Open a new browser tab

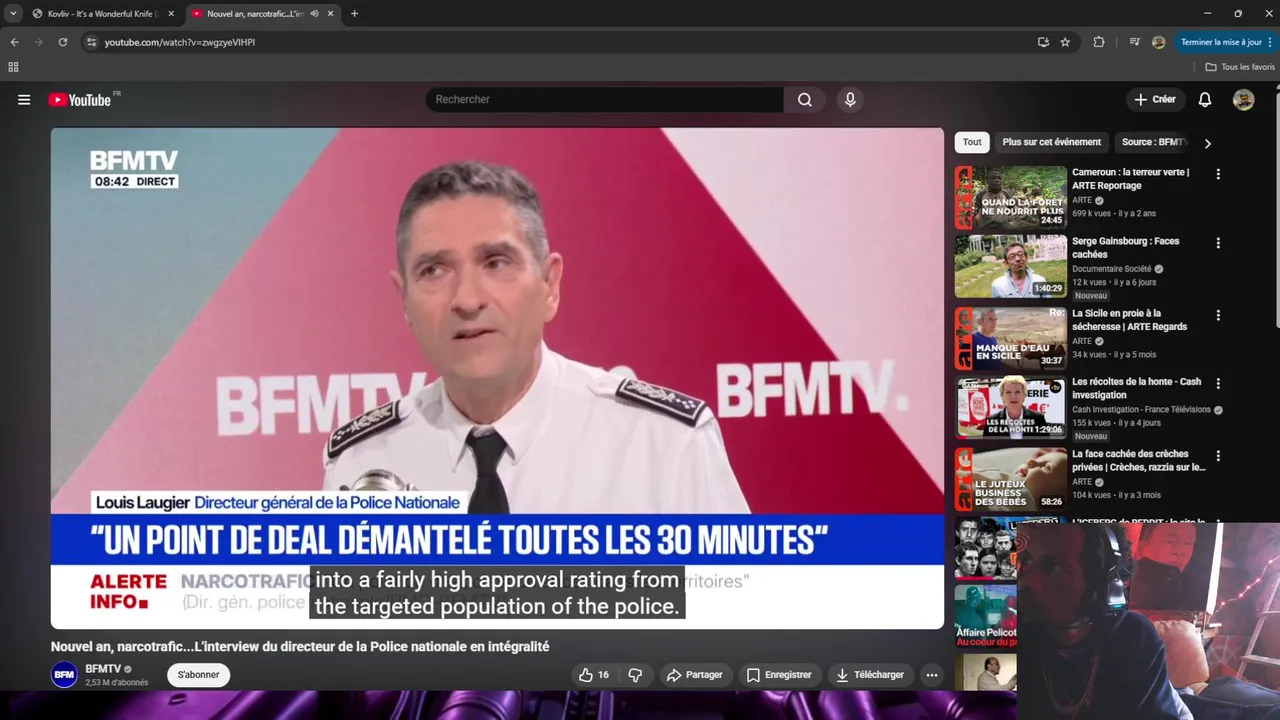pyautogui.click(x=354, y=14)
